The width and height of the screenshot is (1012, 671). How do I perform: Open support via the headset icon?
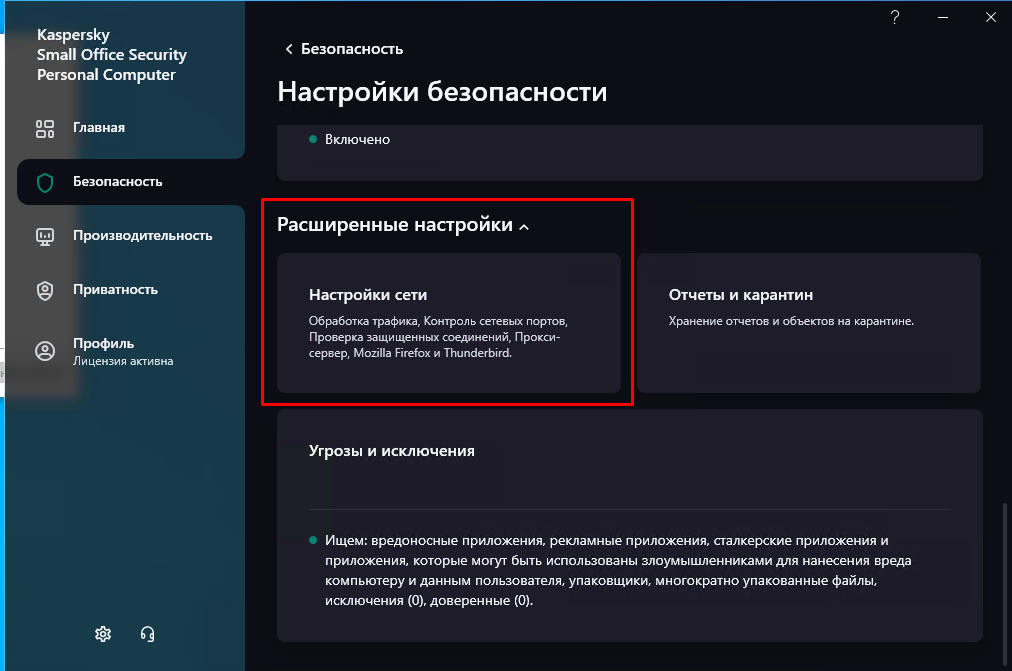pyautogui.click(x=148, y=633)
